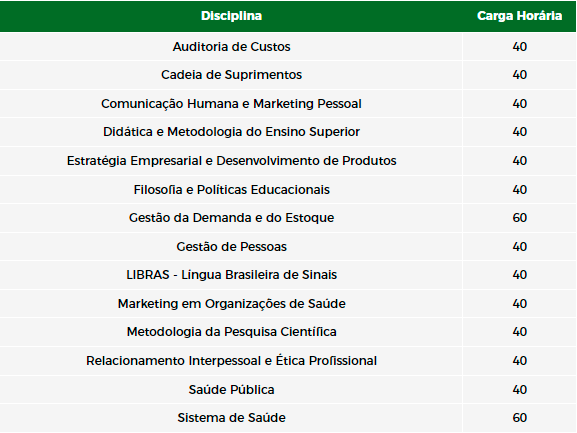This screenshot has width=577, height=433.
Task: Click Metodologia da Pesquisa Científica
Action: [x=231, y=332]
